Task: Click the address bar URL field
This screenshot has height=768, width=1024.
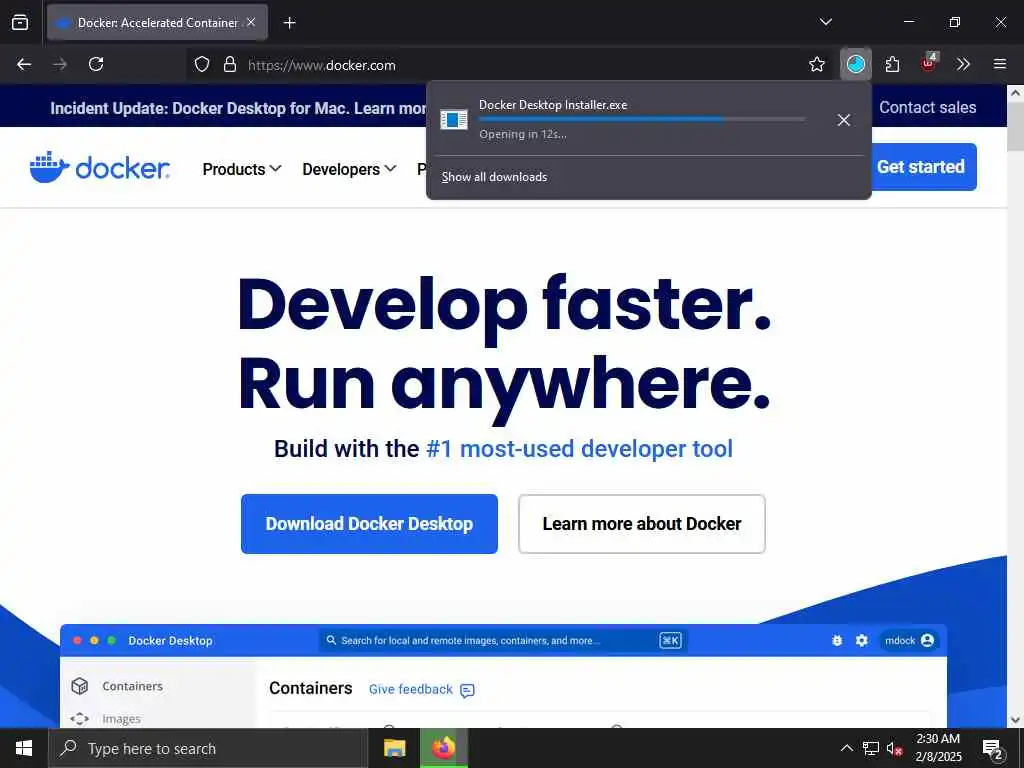Action: tap(509, 65)
